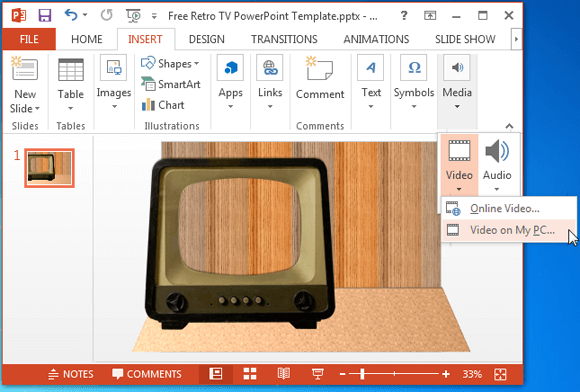The width and height of the screenshot is (580, 392).
Task: Click the zoom in plus button
Action: [446, 374]
